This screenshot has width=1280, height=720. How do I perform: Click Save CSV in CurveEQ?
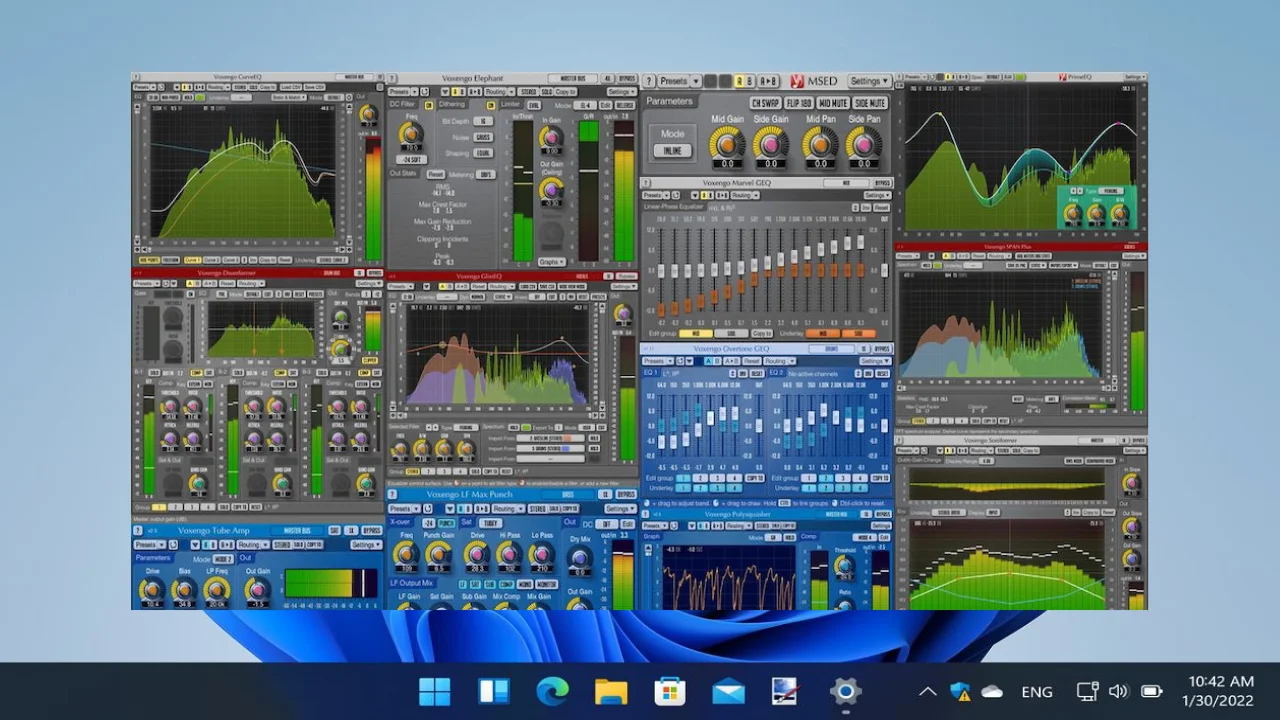coord(314,87)
